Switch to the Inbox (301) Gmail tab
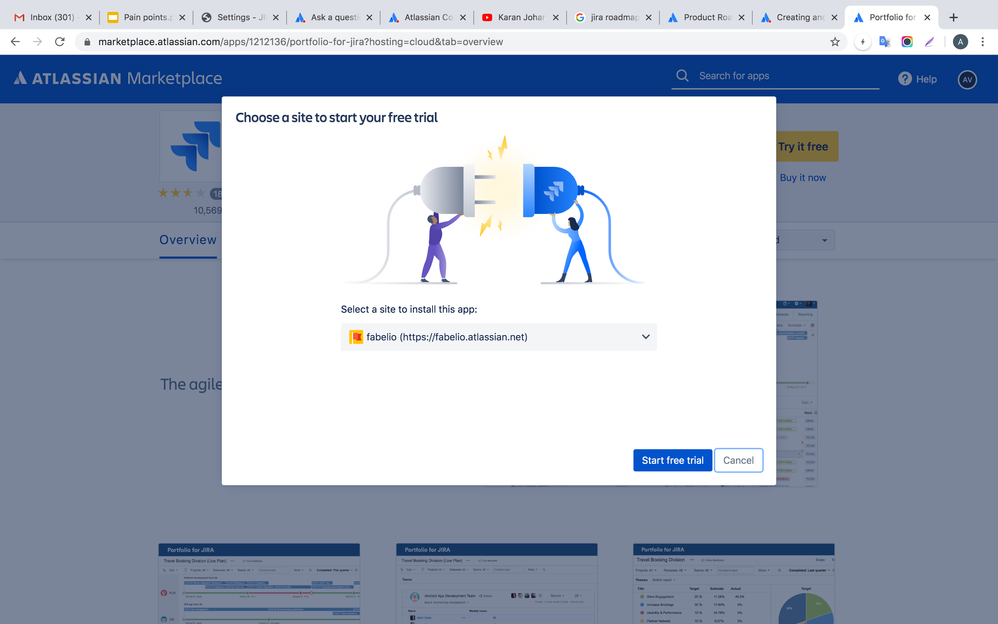 point(52,17)
